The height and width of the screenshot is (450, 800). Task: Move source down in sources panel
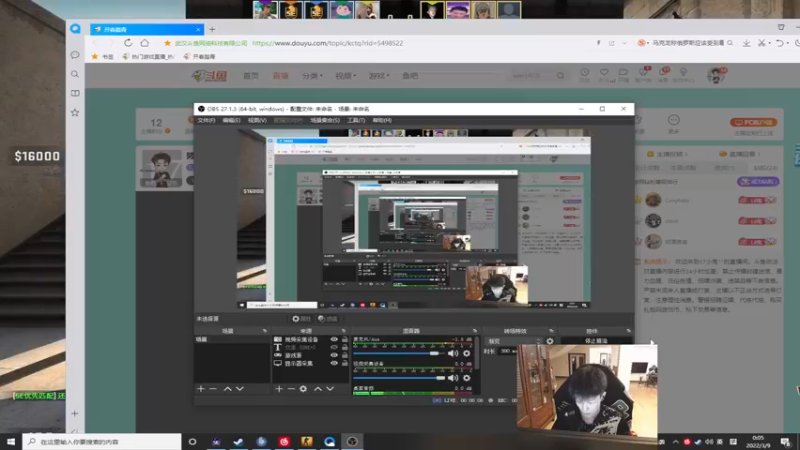(330, 389)
